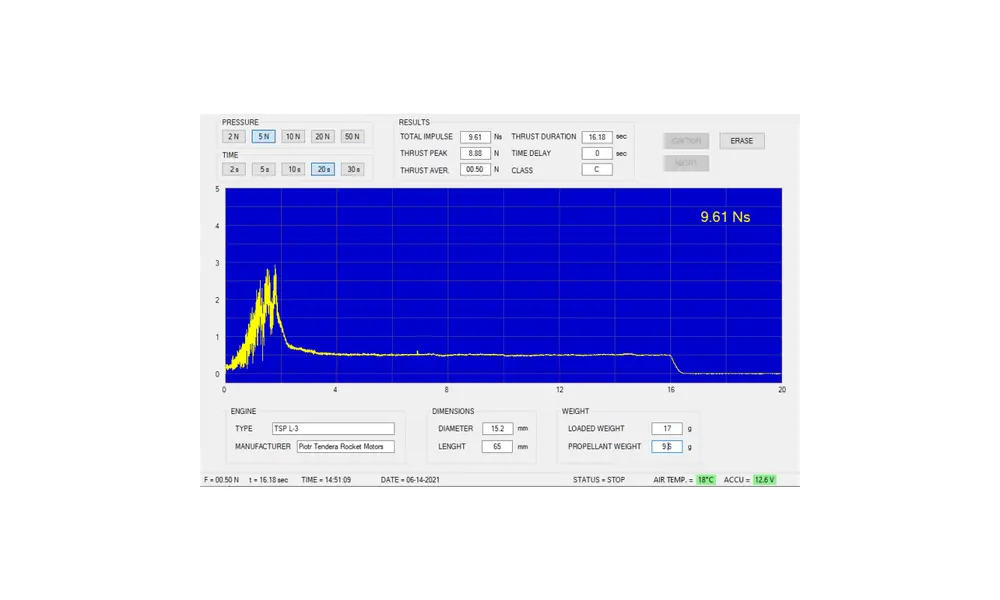Select the 50 N pressure range
The width and height of the screenshot is (1000, 600).
(352, 136)
